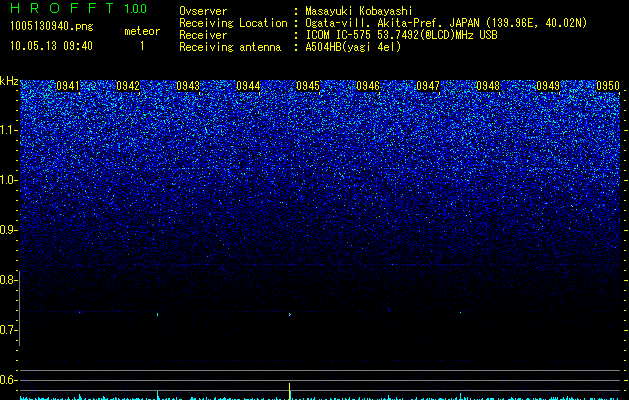
Task: Click the 0942 time marker
Action: tap(128, 86)
